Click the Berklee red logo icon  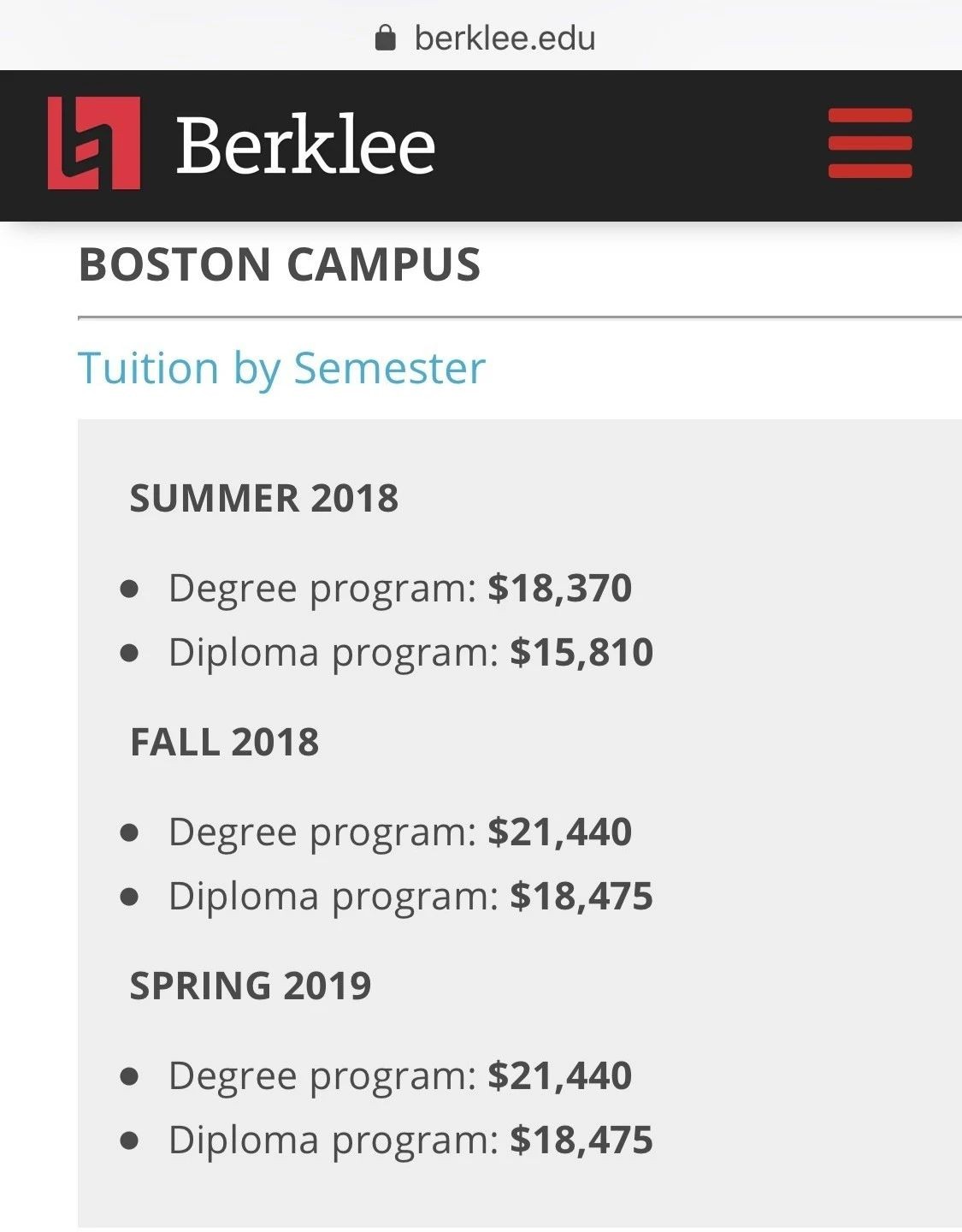coord(94,143)
